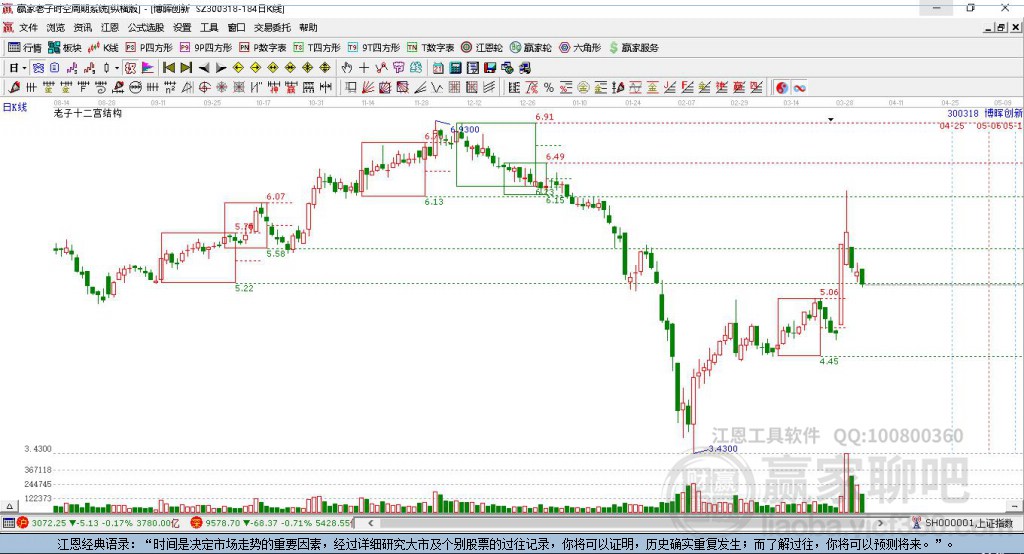1024x554 pixels.
Task: Jump to the first bar
Action: tap(169, 68)
